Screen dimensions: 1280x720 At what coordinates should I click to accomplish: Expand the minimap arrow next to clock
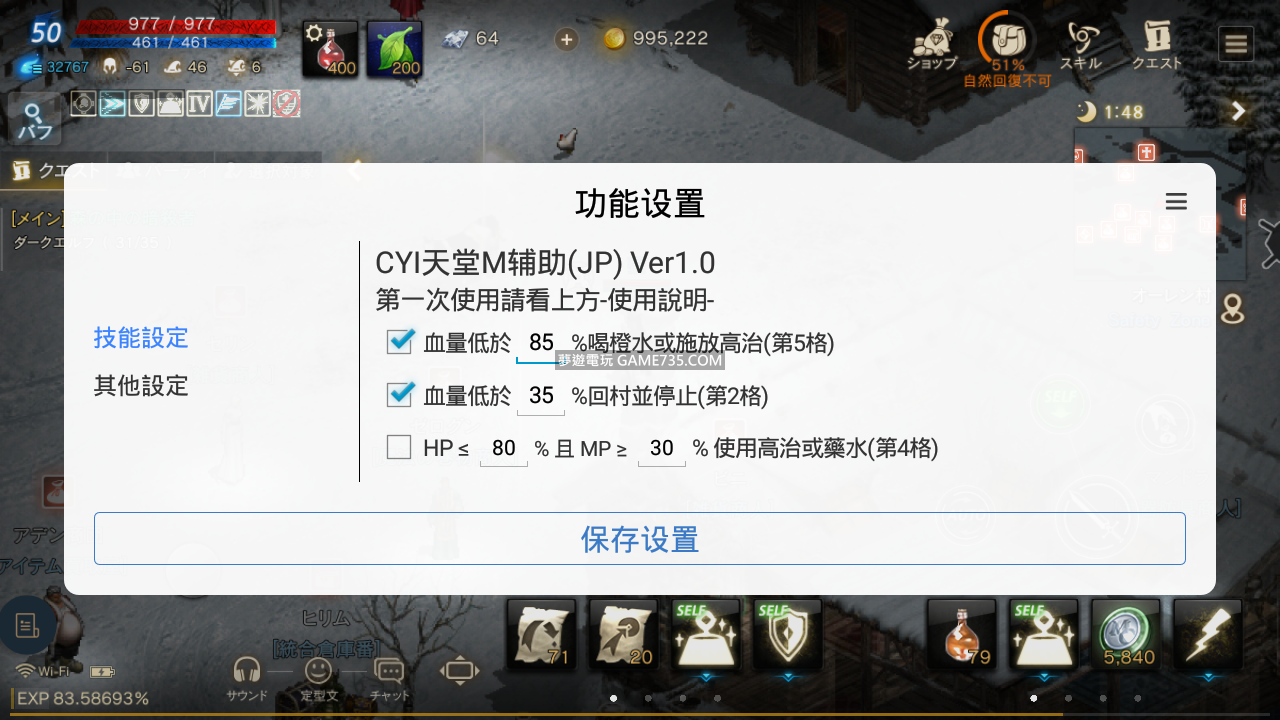1239,111
